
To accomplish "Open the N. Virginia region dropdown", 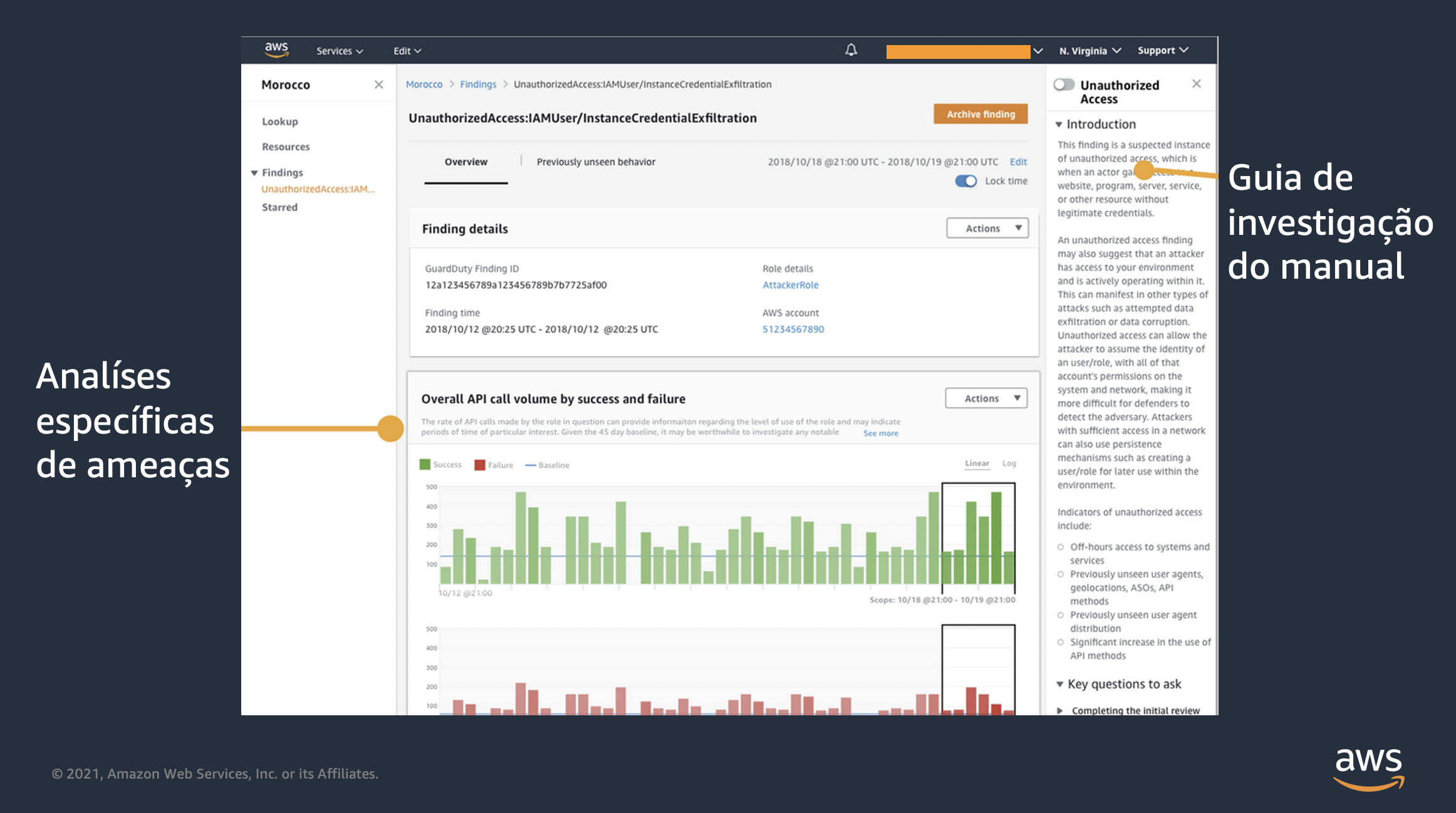I will tap(1089, 51).
